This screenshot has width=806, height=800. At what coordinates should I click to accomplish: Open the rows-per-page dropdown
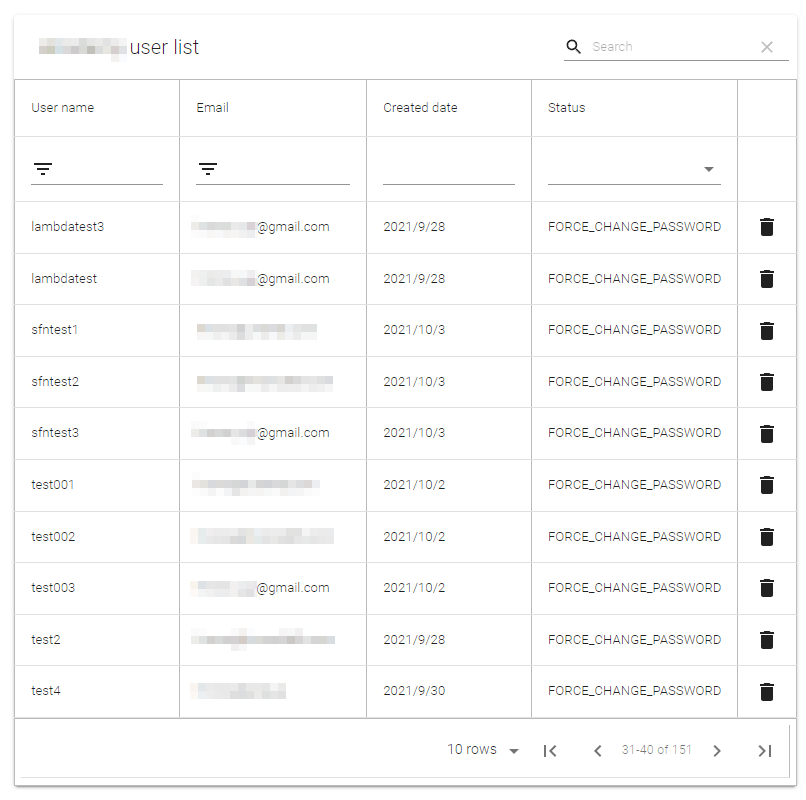pos(483,750)
